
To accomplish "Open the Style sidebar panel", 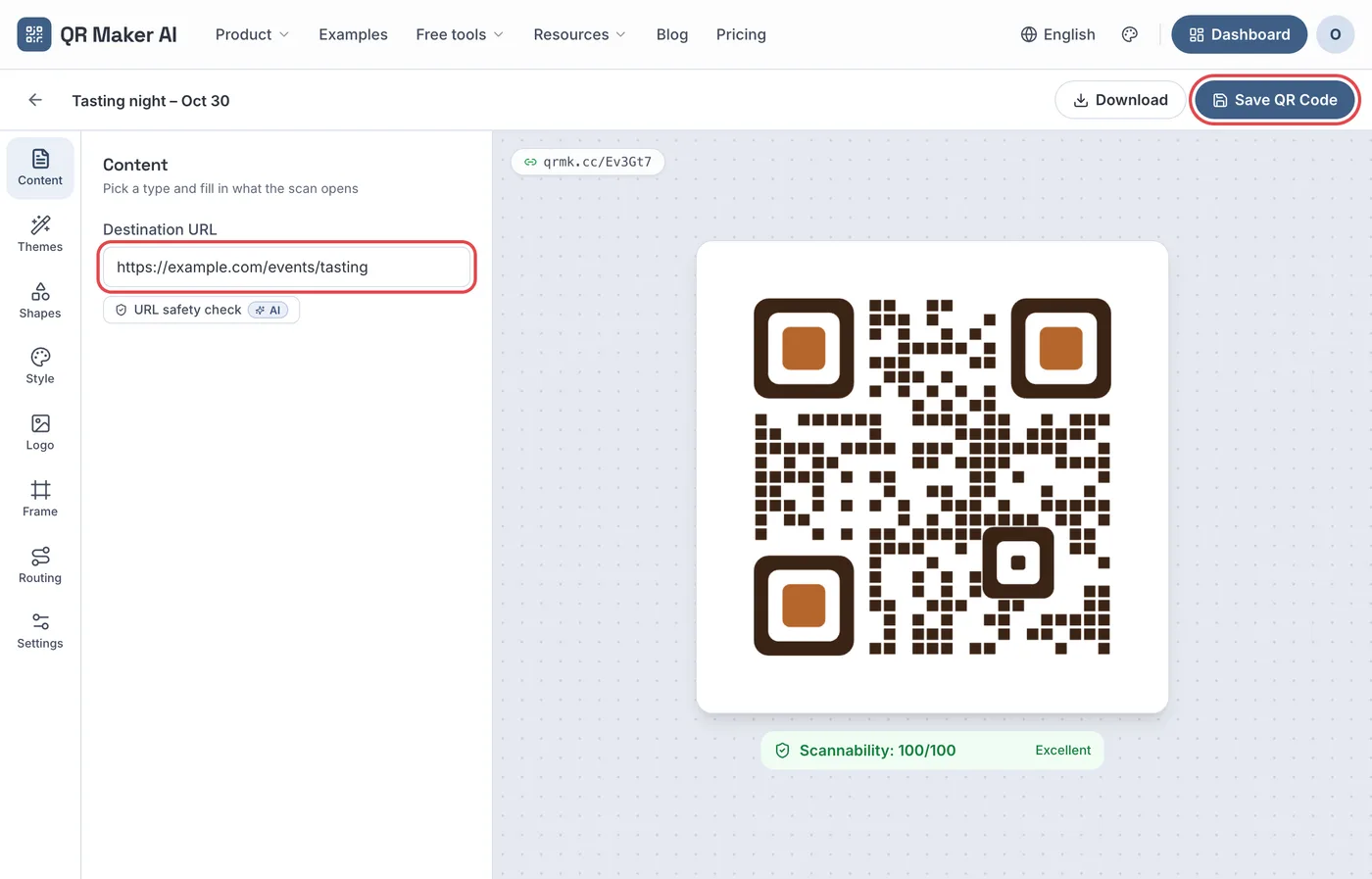I will coord(40,366).
